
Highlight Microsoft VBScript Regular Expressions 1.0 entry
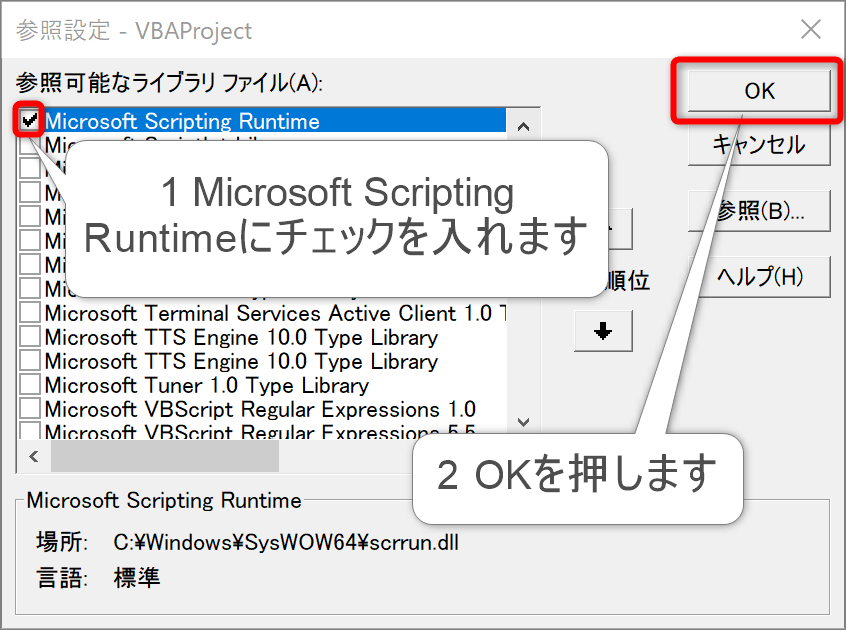point(260,409)
